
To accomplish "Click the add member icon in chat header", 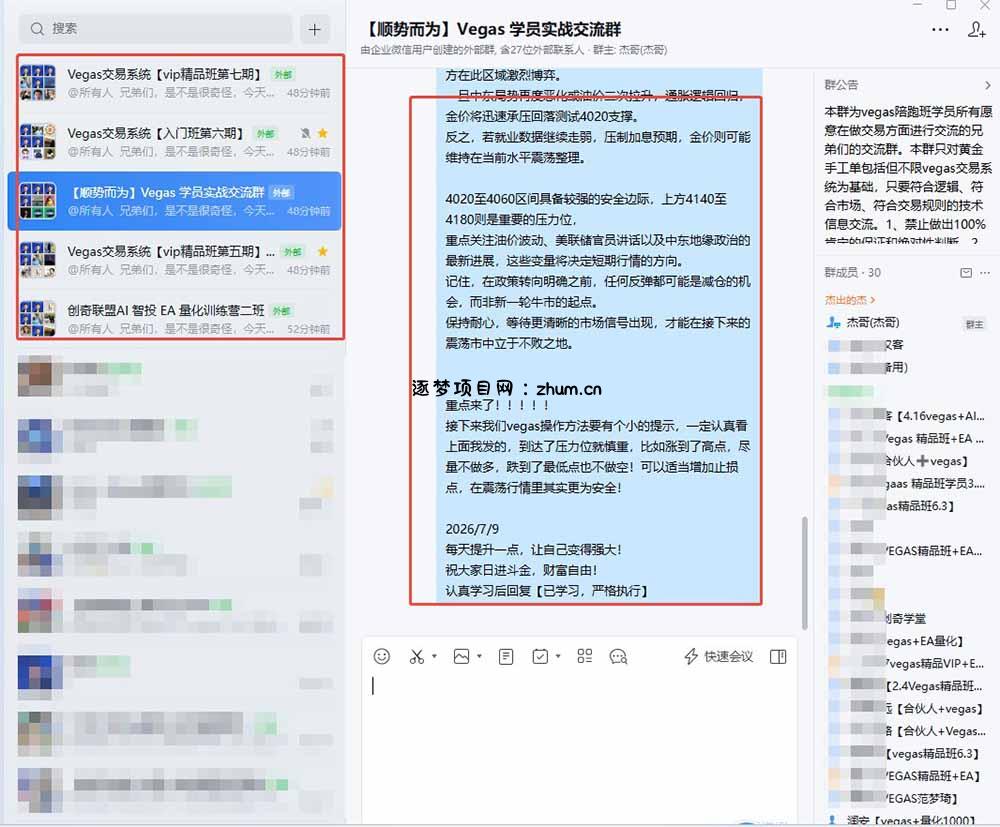I will 976,29.
